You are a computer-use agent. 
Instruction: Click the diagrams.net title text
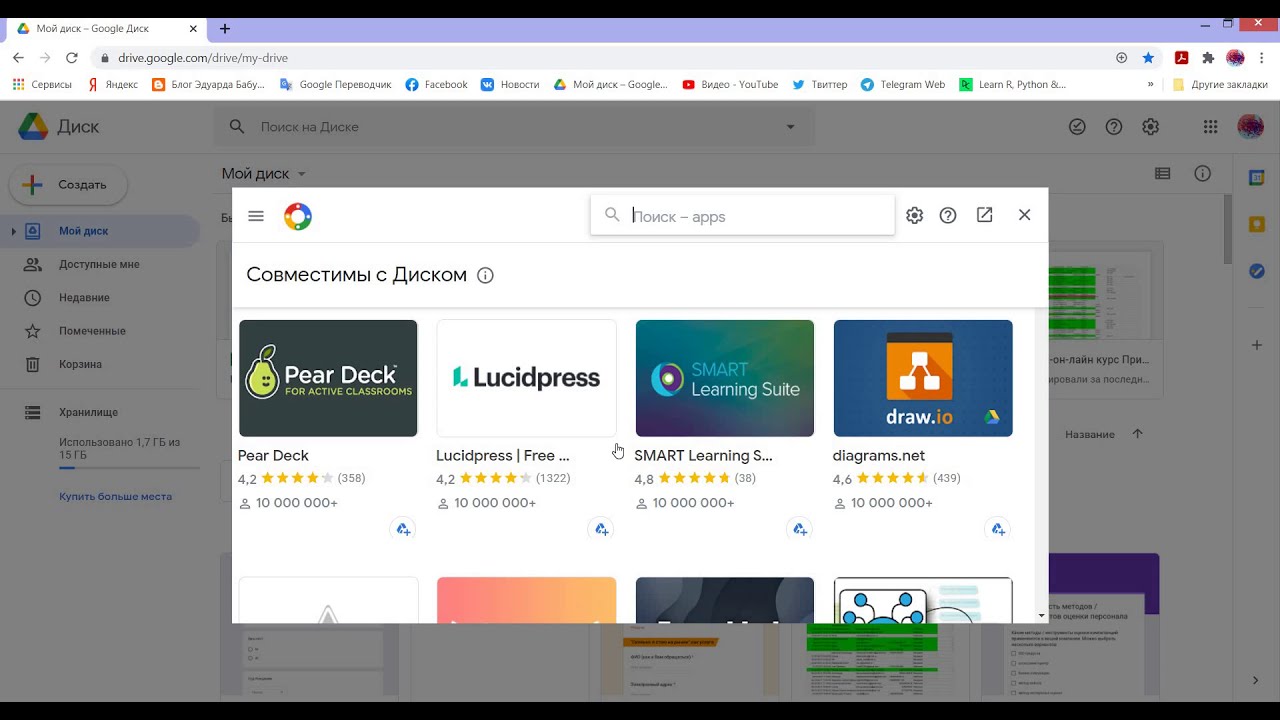879,455
